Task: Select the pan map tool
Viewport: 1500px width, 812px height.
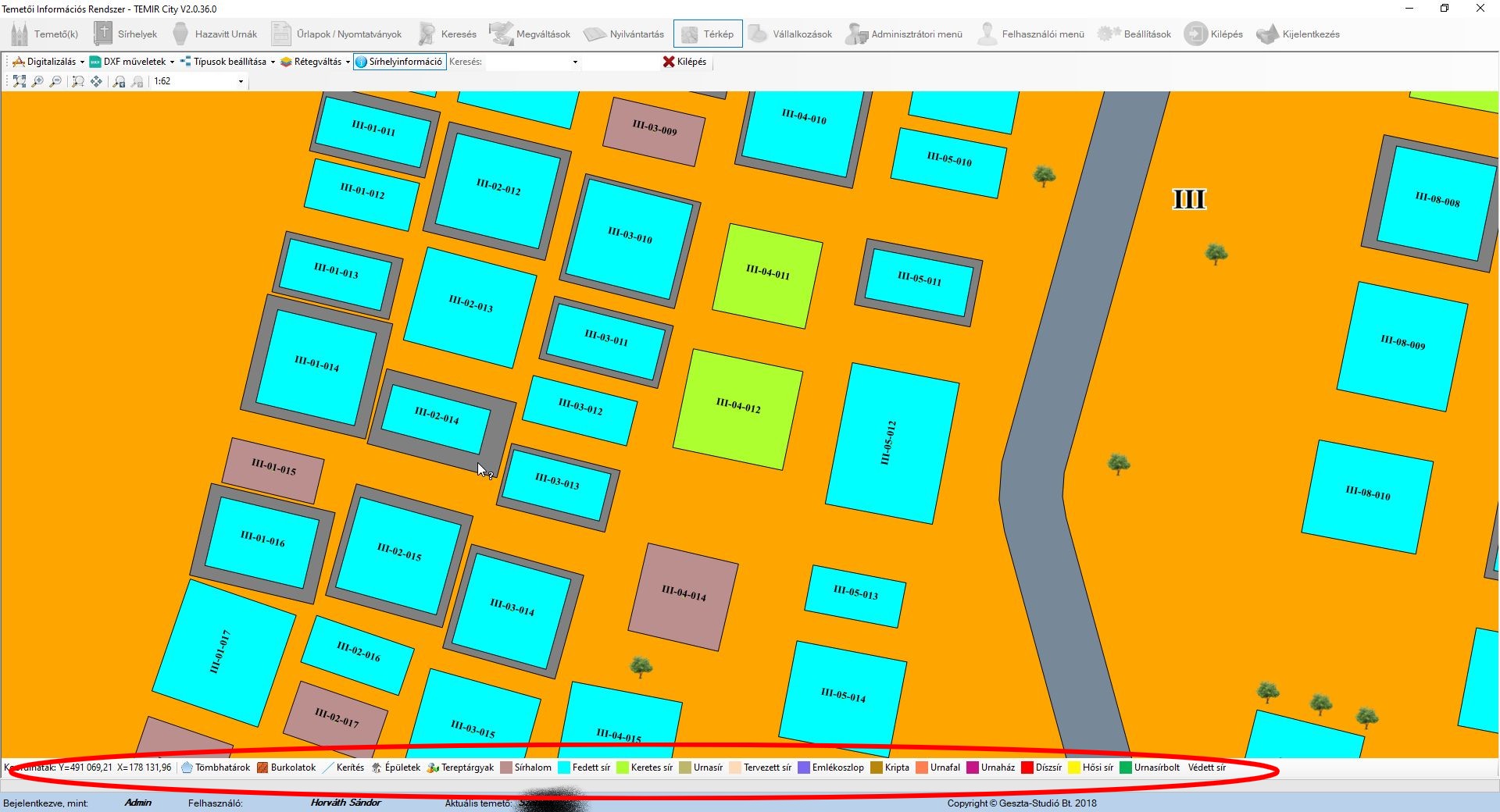Action: tap(96, 81)
